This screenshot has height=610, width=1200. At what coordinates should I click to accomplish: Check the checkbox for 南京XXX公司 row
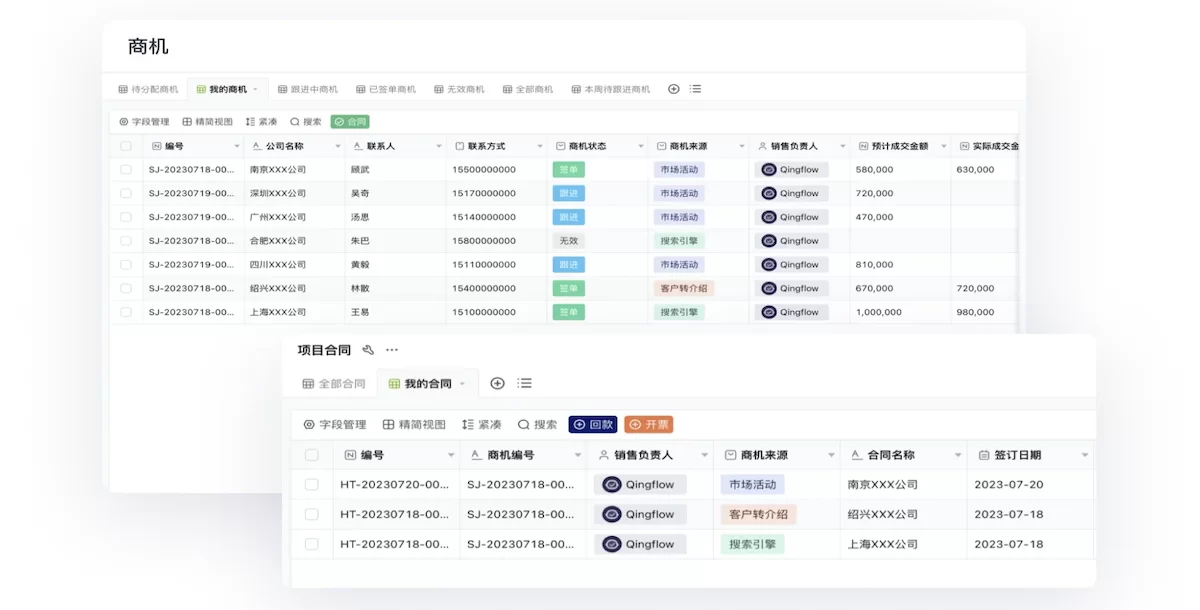tap(125, 169)
